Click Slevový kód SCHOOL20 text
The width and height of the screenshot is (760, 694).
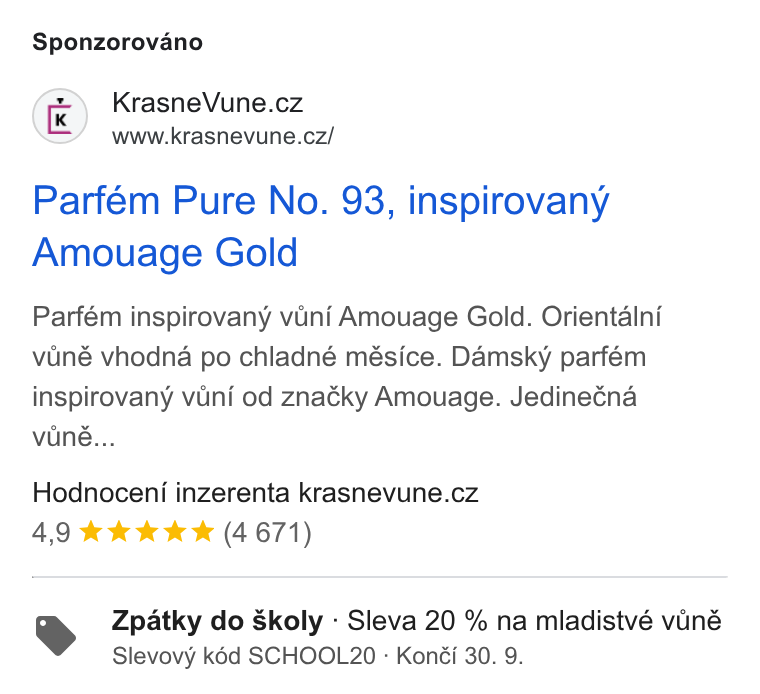(x=244, y=657)
